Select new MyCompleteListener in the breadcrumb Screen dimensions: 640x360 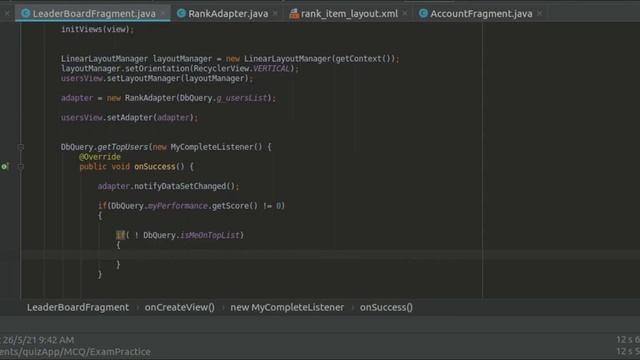287,307
